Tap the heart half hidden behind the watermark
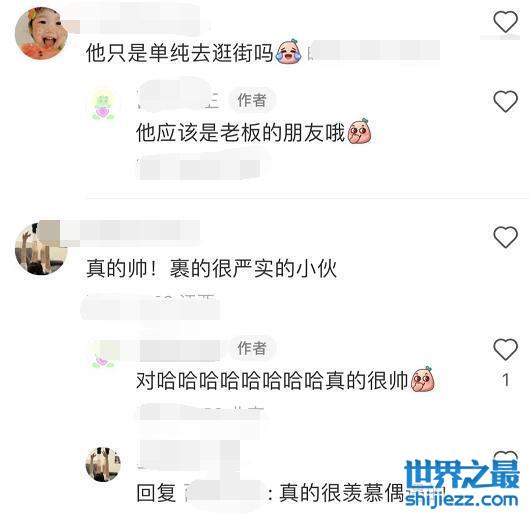Screen dimensions: 529x514 click(x=505, y=457)
